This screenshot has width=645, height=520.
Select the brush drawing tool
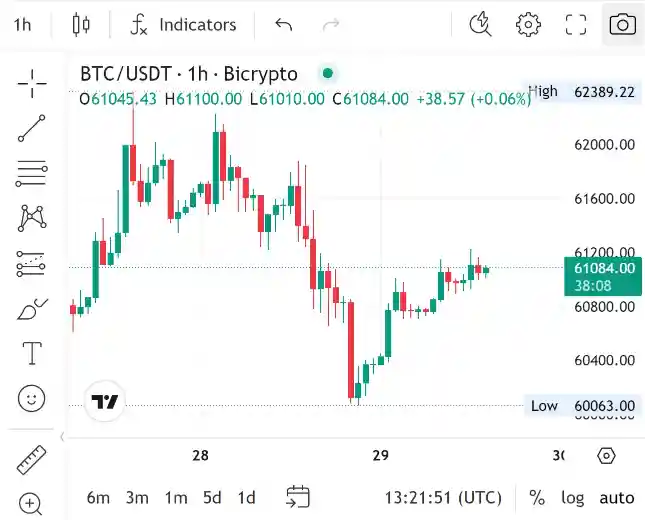click(x=32, y=309)
